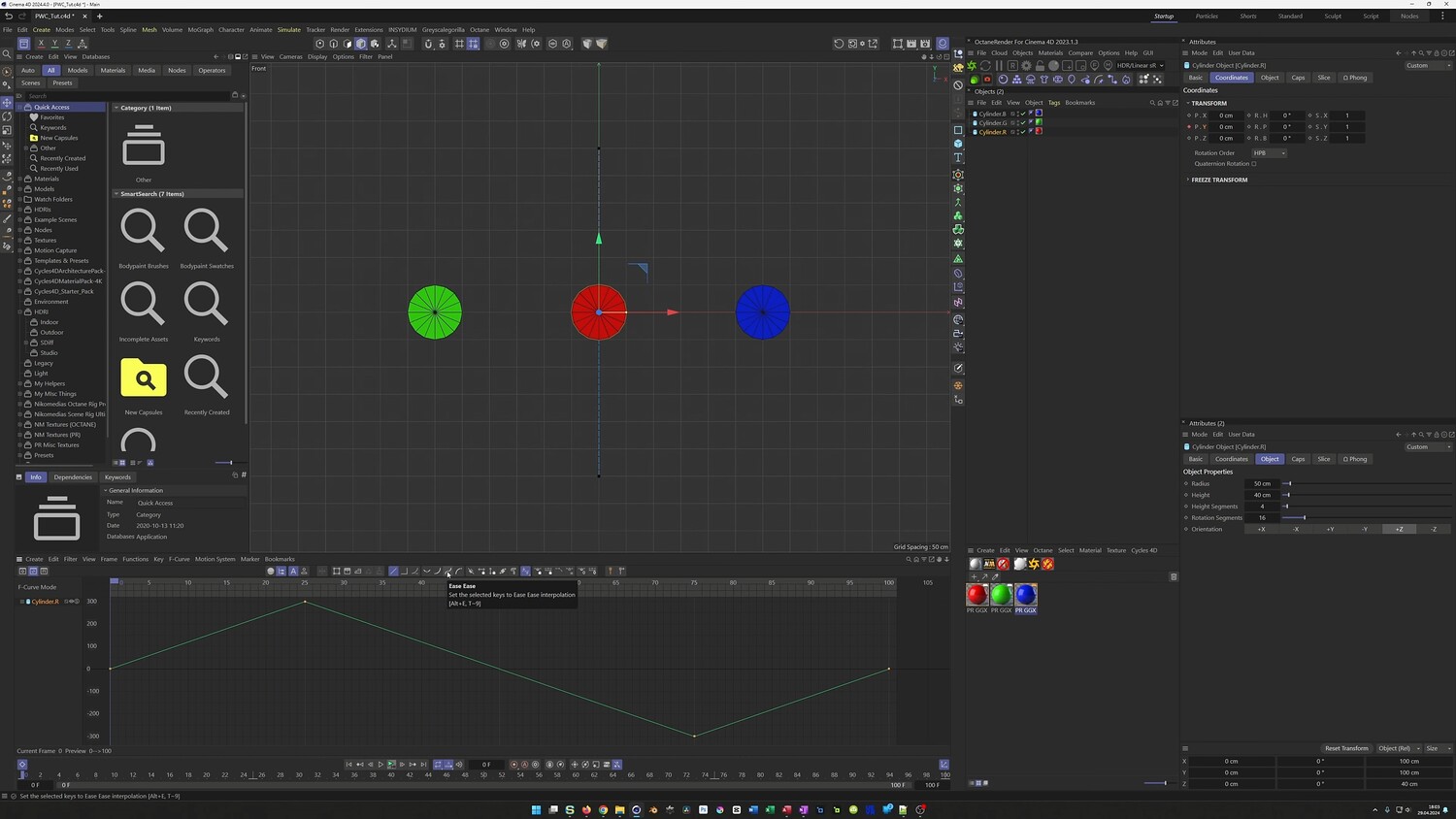Image resolution: width=1456 pixels, height=819 pixels.
Task: Click the Octane settings gear icon
Action: click(x=1026, y=66)
